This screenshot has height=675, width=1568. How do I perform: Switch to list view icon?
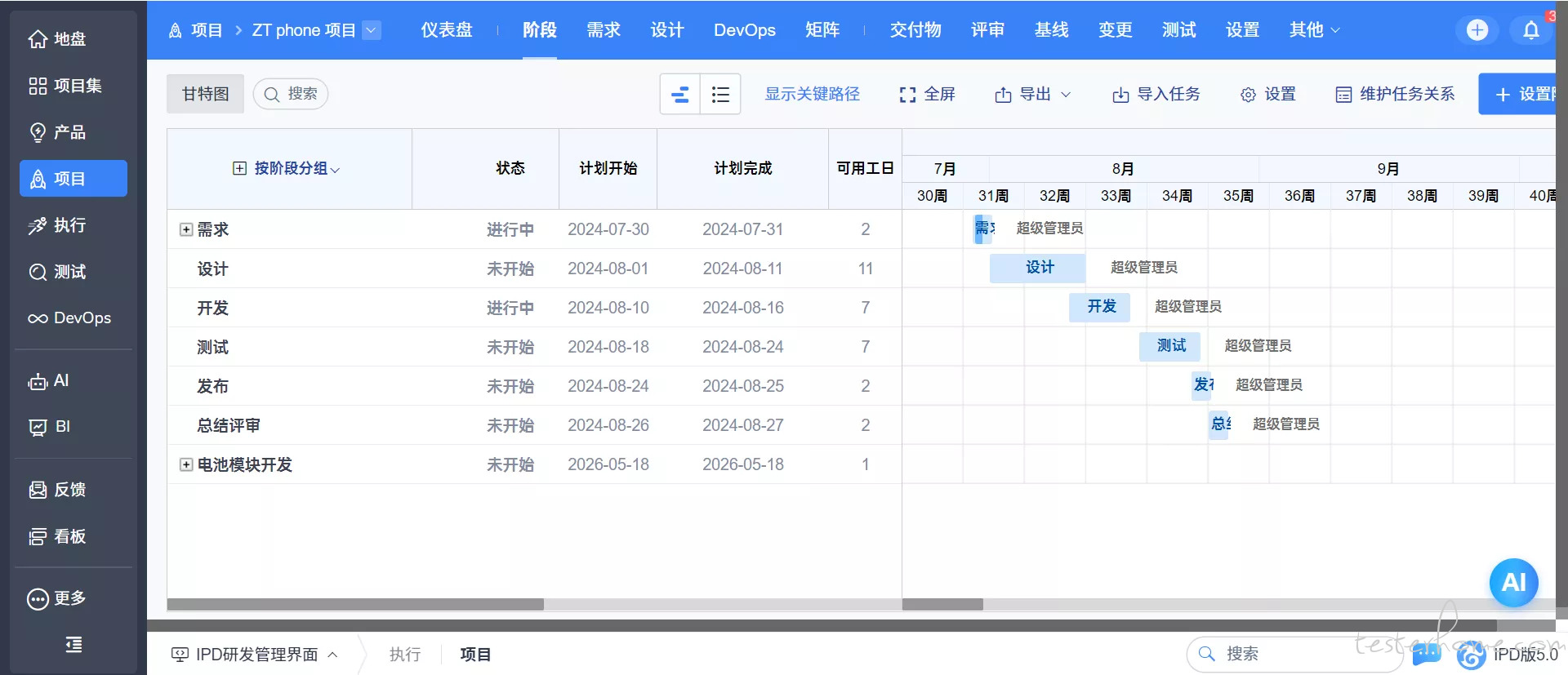720,94
